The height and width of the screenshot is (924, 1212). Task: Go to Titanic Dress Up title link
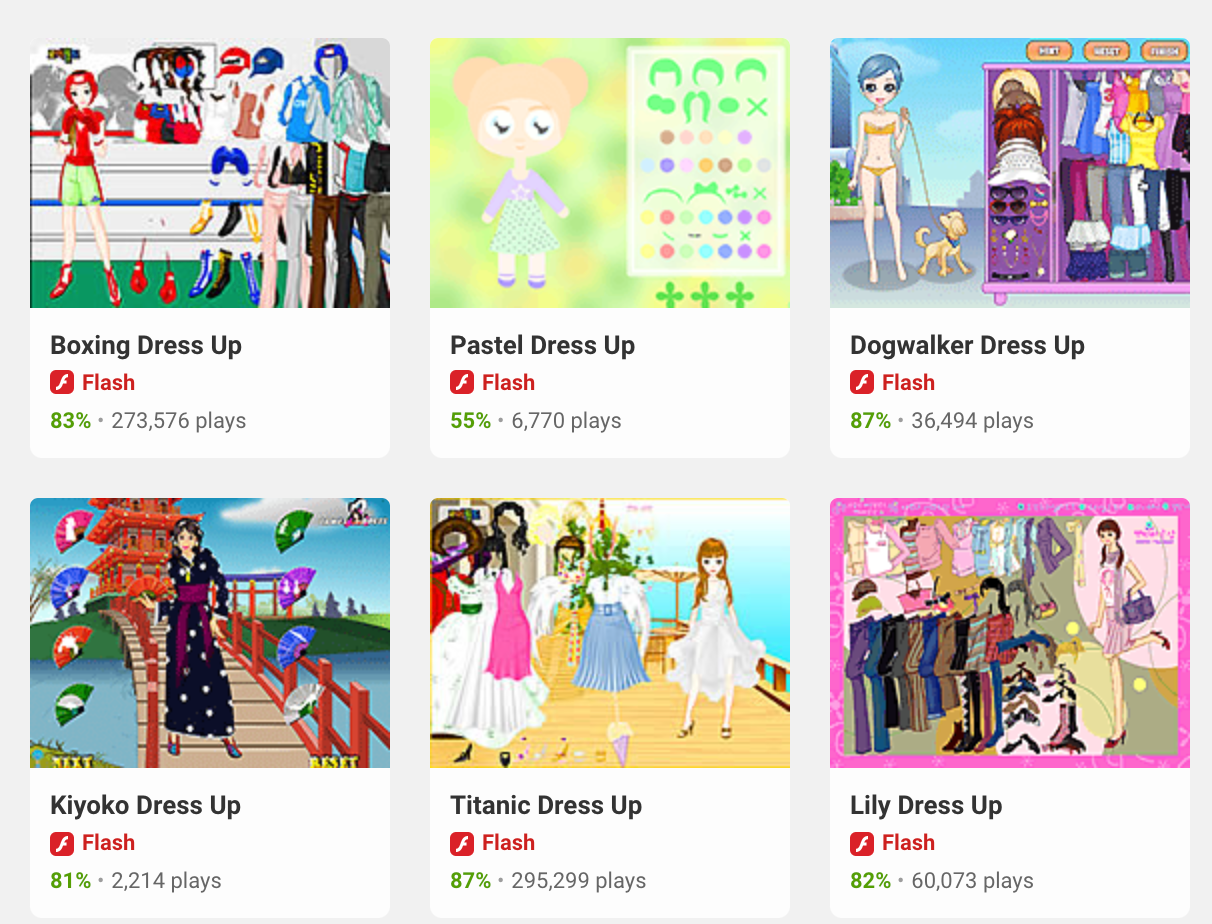point(546,805)
